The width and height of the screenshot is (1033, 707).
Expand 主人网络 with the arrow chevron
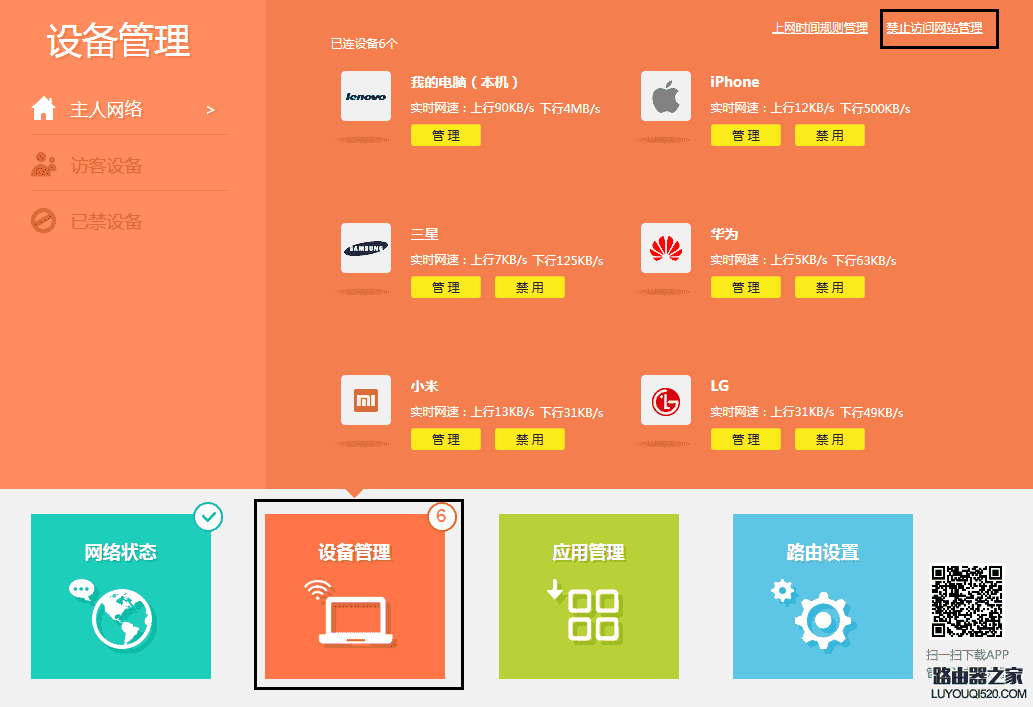pyautogui.click(x=210, y=110)
